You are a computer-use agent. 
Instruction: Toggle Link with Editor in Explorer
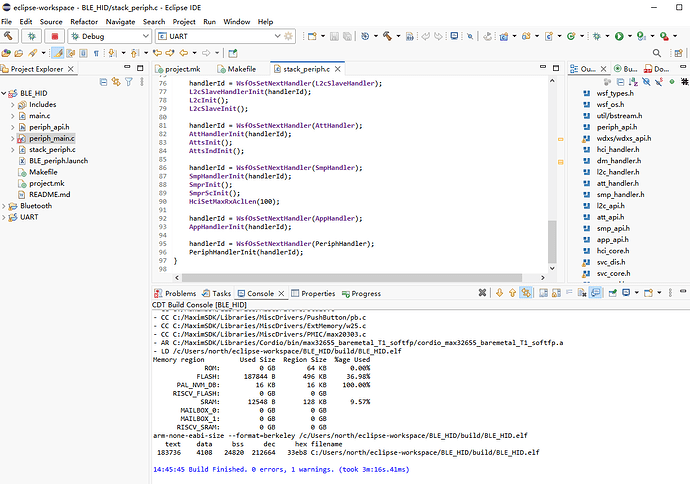point(116,82)
